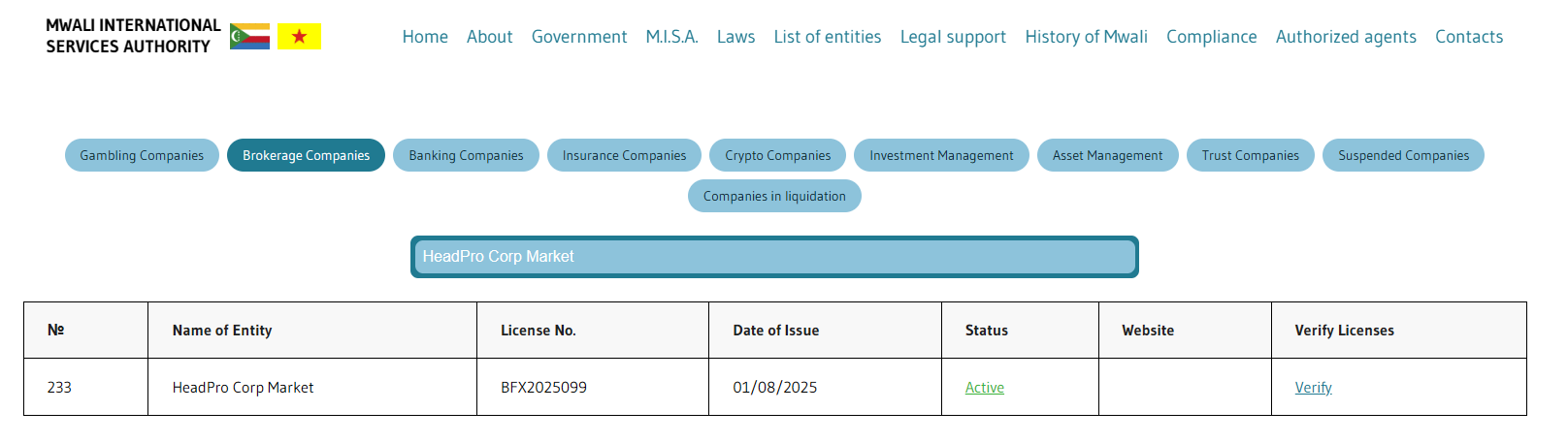Switch to Gambling Companies tab

point(142,155)
